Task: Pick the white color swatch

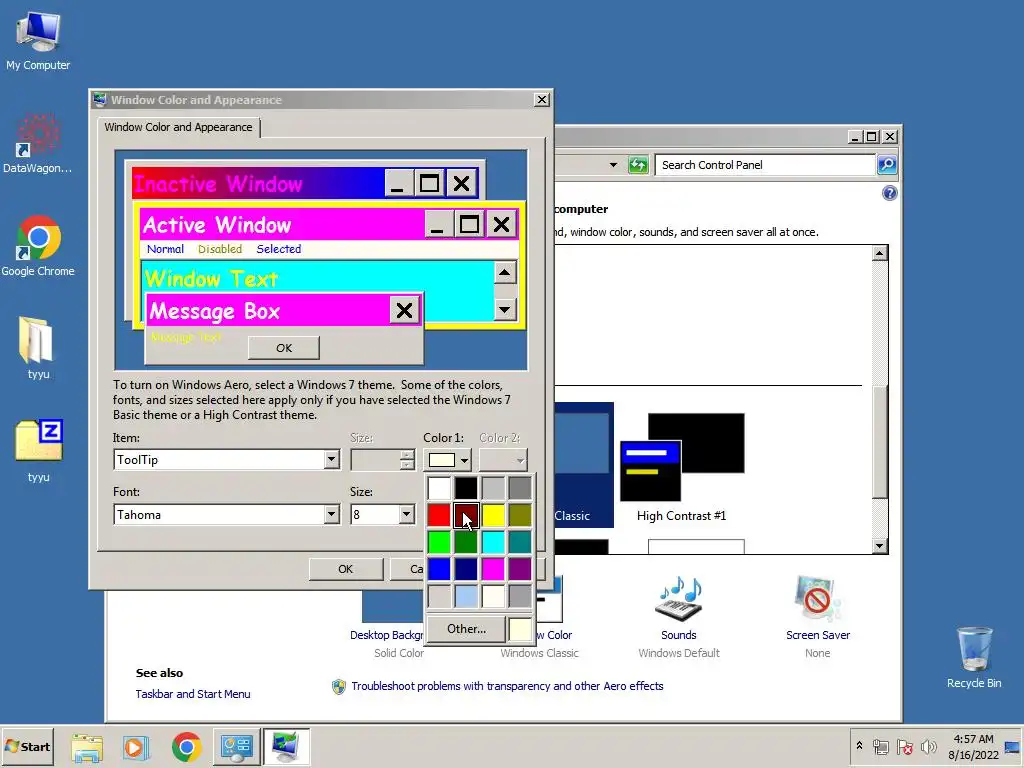Action: (x=439, y=488)
